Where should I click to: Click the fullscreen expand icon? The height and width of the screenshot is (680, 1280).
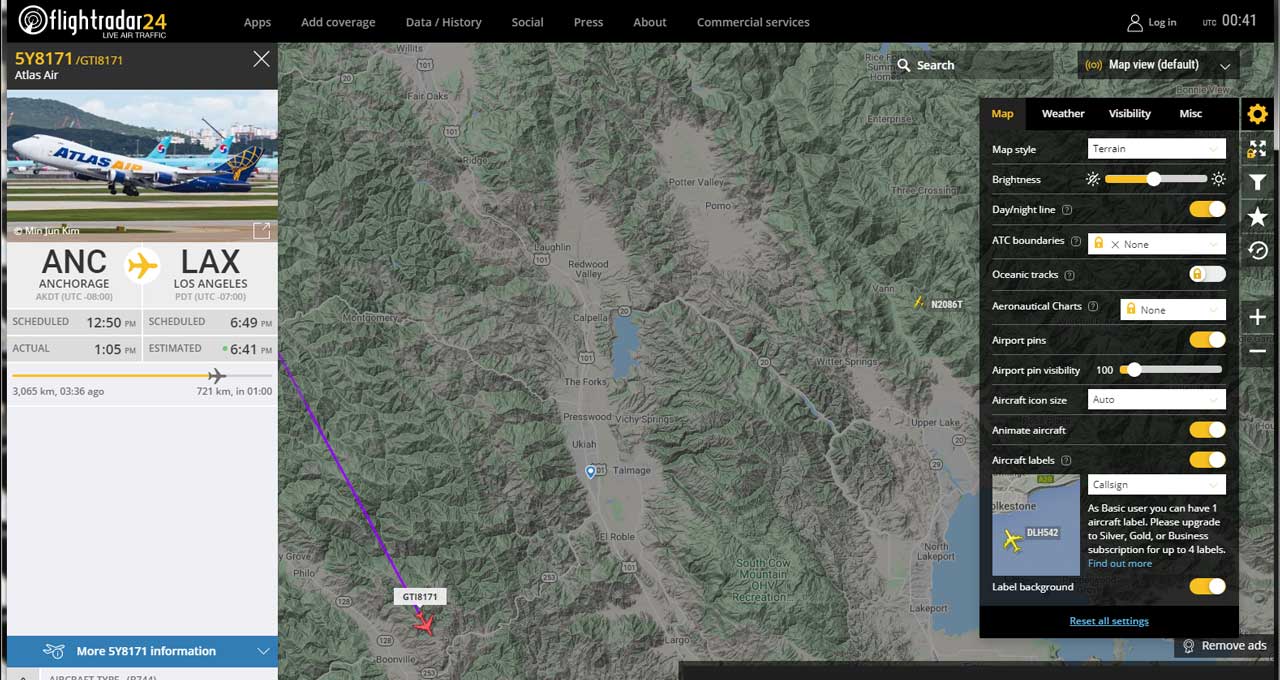tap(1257, 148)
